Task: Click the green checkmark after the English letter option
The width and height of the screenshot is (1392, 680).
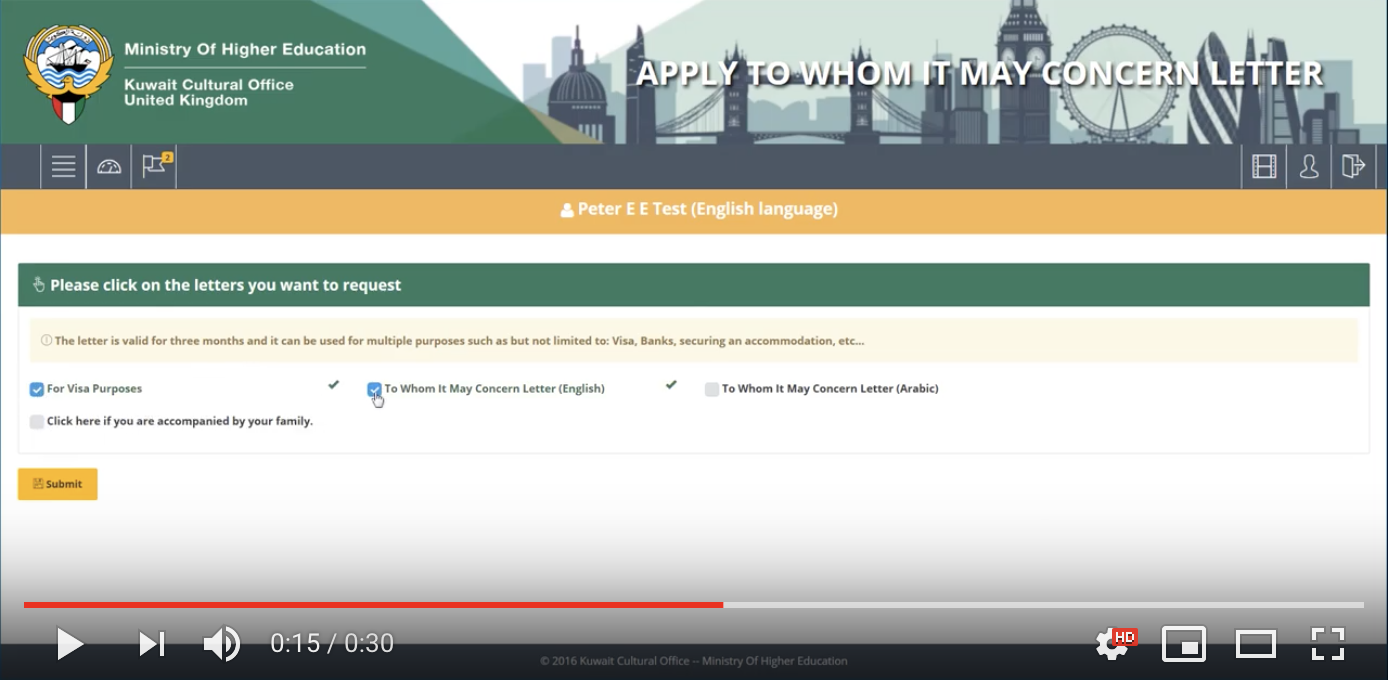Action: click(x=671, y=385)
